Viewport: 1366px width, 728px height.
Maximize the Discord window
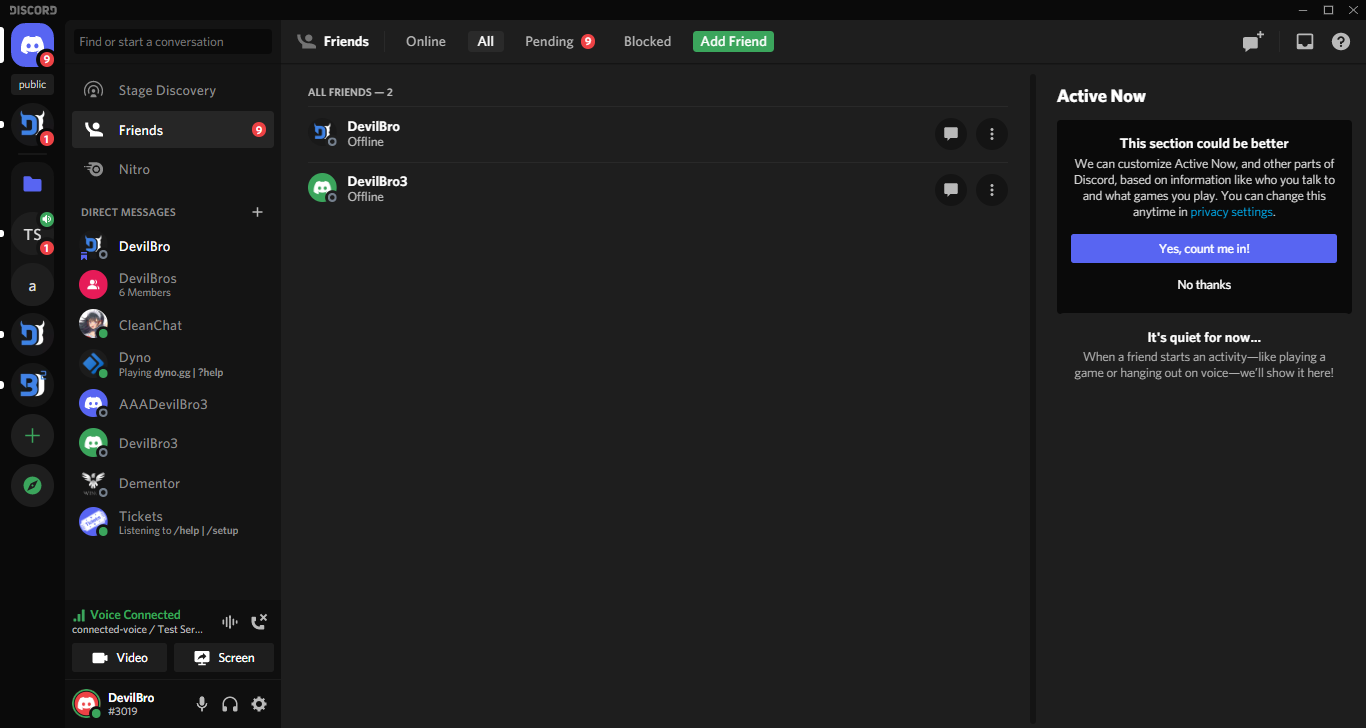(x=1328, y=10)
